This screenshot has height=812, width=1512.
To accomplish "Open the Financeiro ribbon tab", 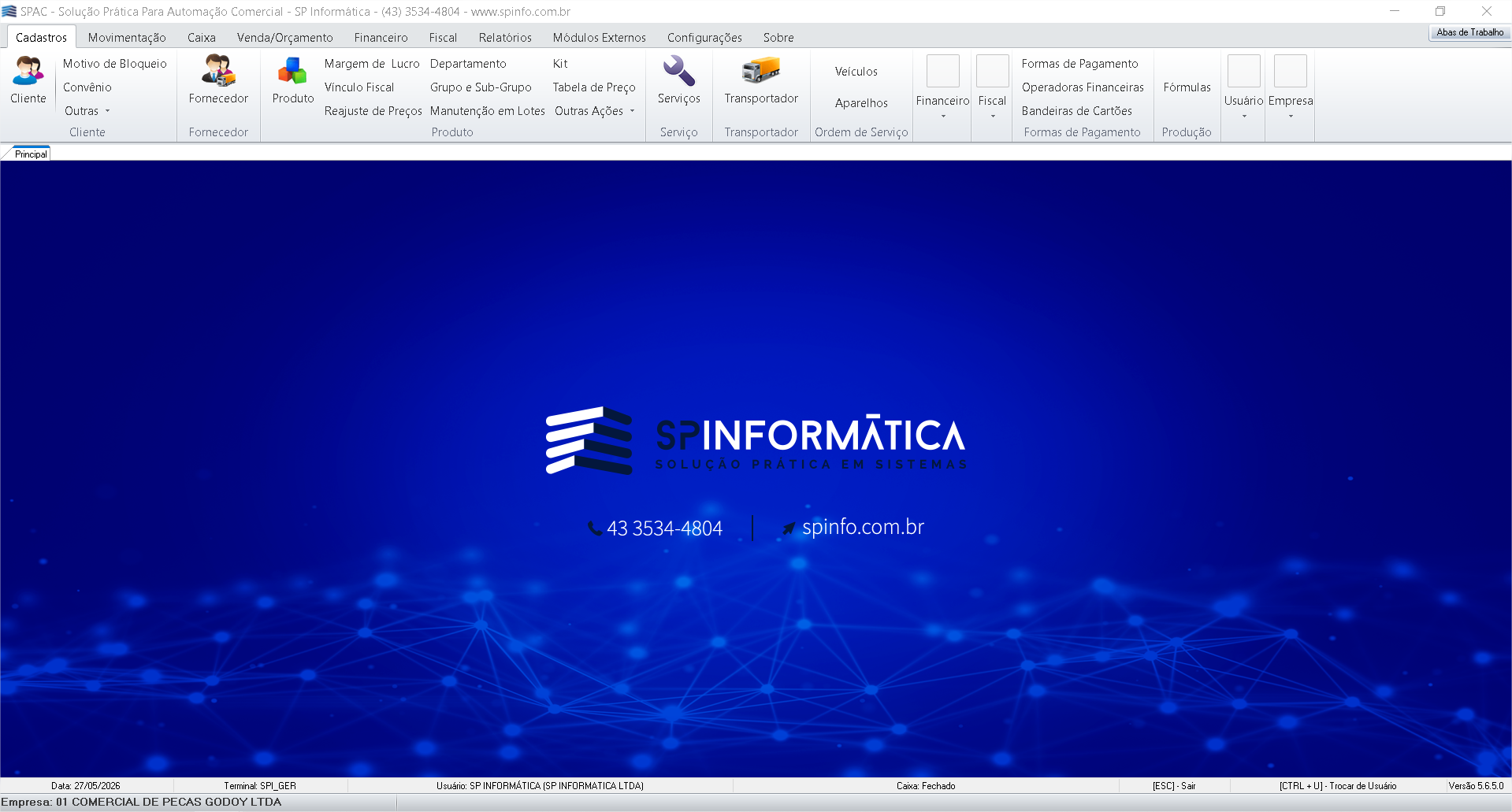I will pos(381,37).
